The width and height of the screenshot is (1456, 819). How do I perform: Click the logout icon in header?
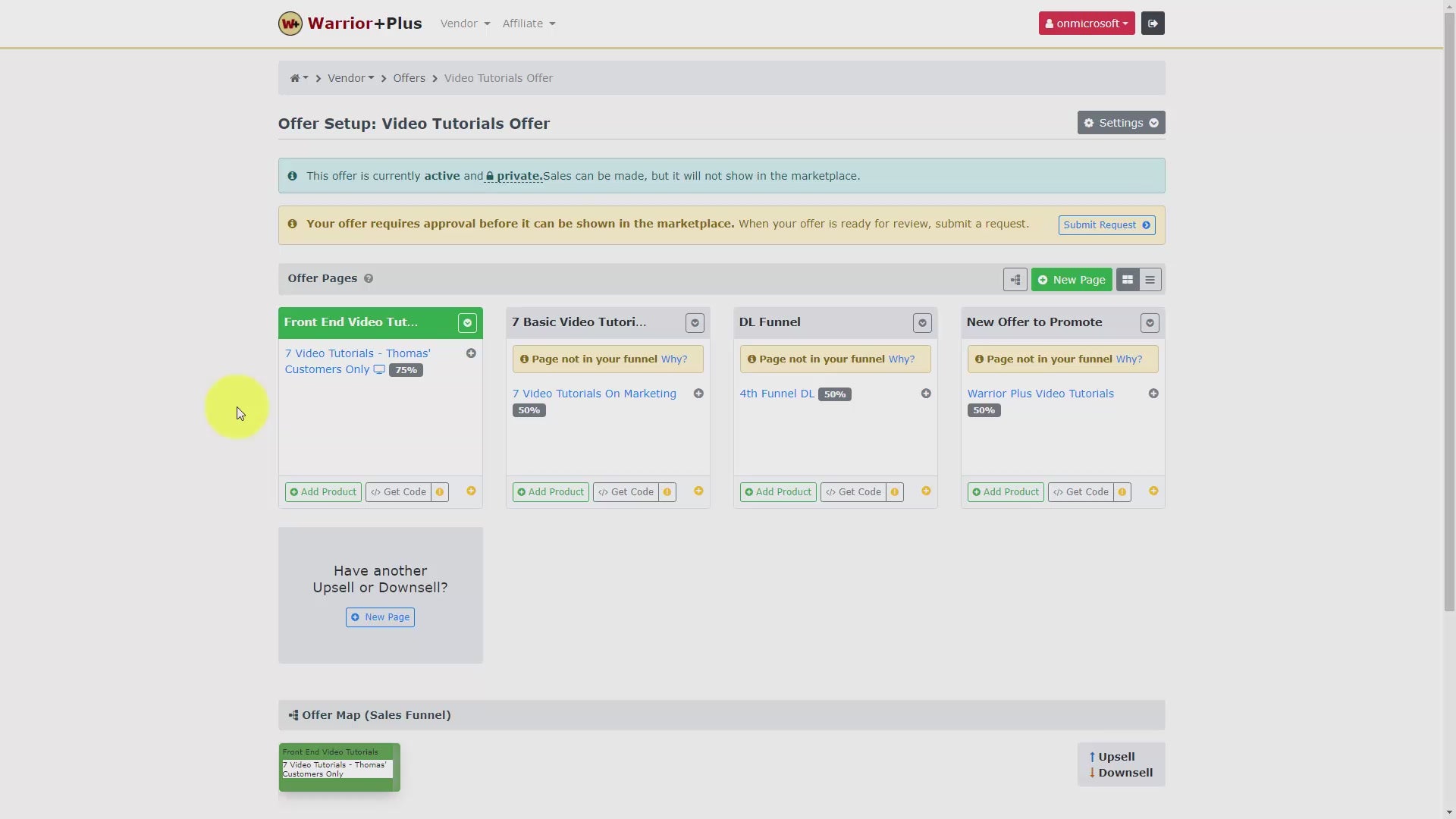(1153, 24)
